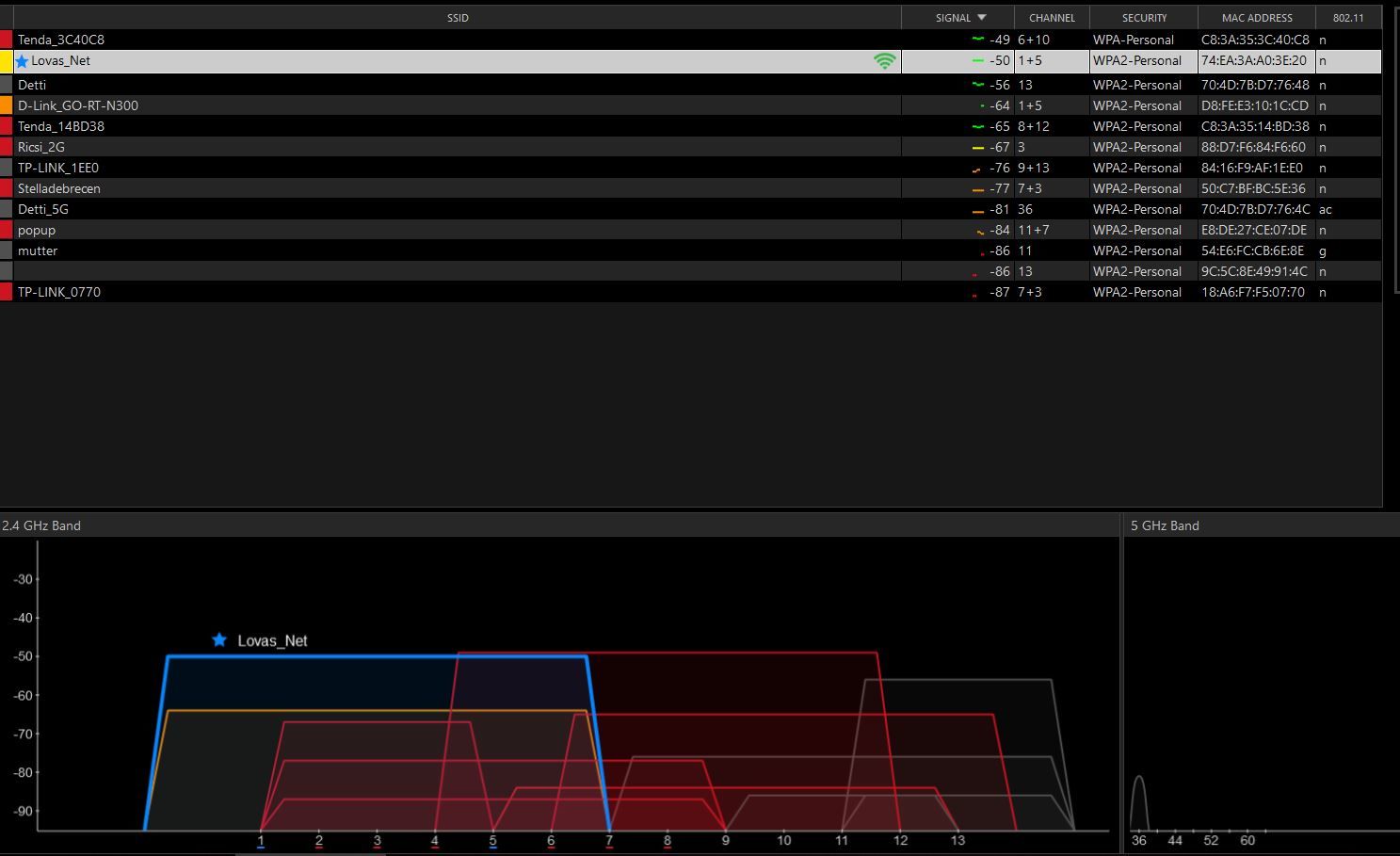This screenshot has width=1400, height=856.
Task: Click MAC address 9C:5C:8E:49:91:4C of hidden network
Action: [x=1254, y=271]
